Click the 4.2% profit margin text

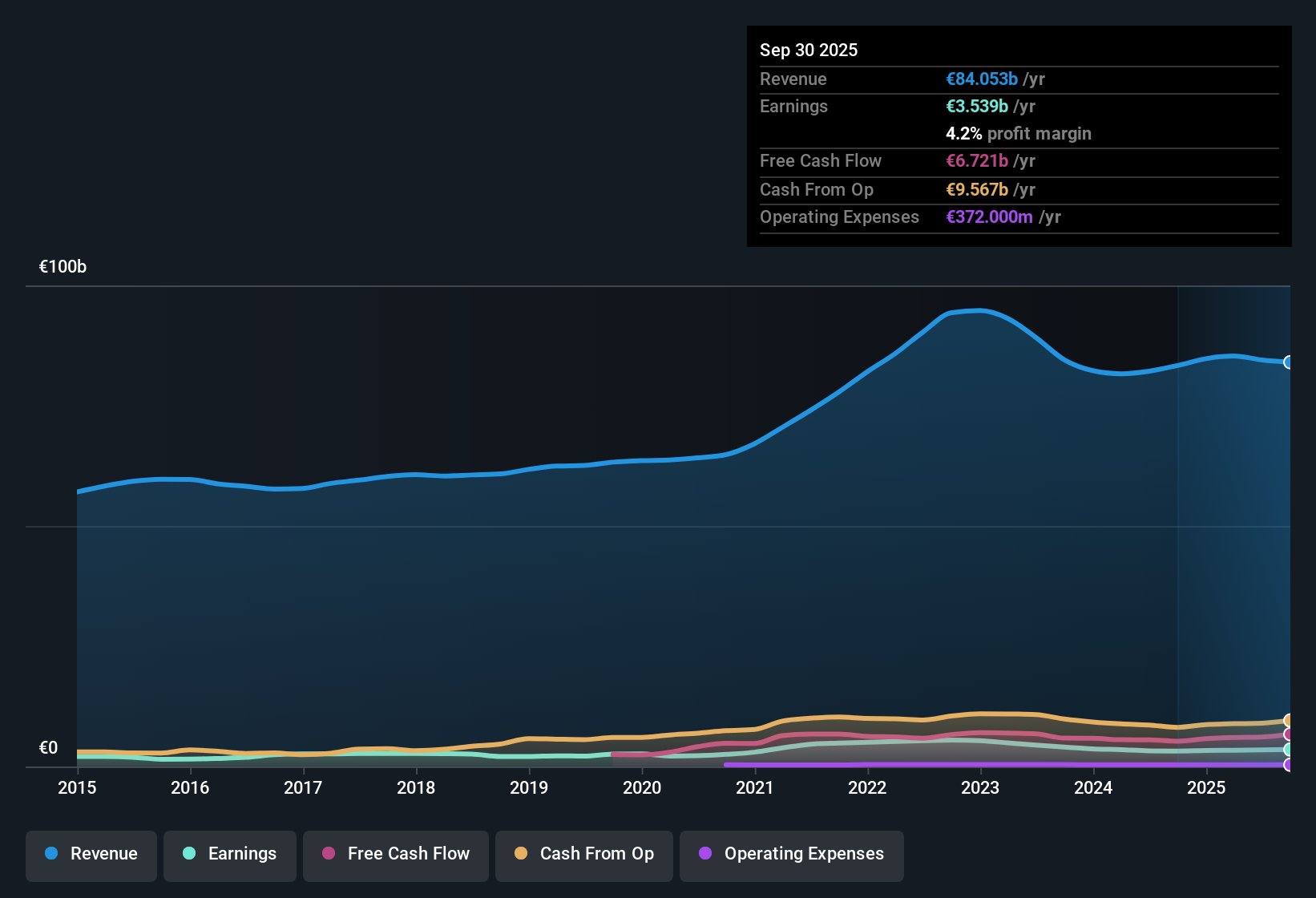coord(1018,133)
